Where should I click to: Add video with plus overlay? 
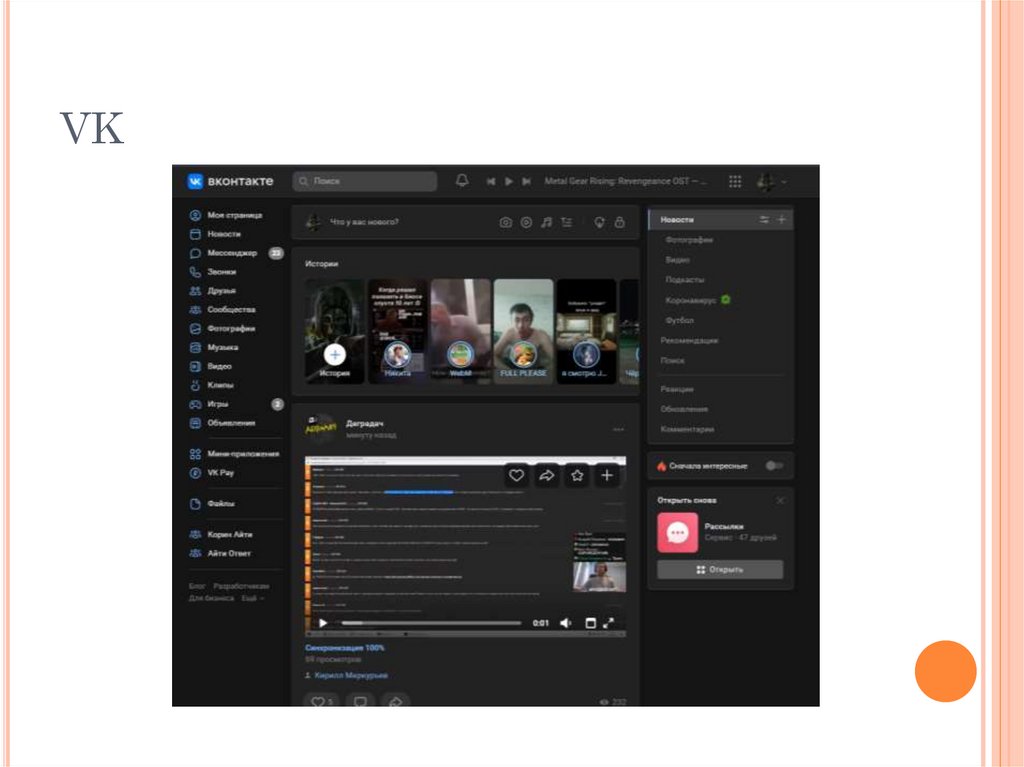point(607,475)
